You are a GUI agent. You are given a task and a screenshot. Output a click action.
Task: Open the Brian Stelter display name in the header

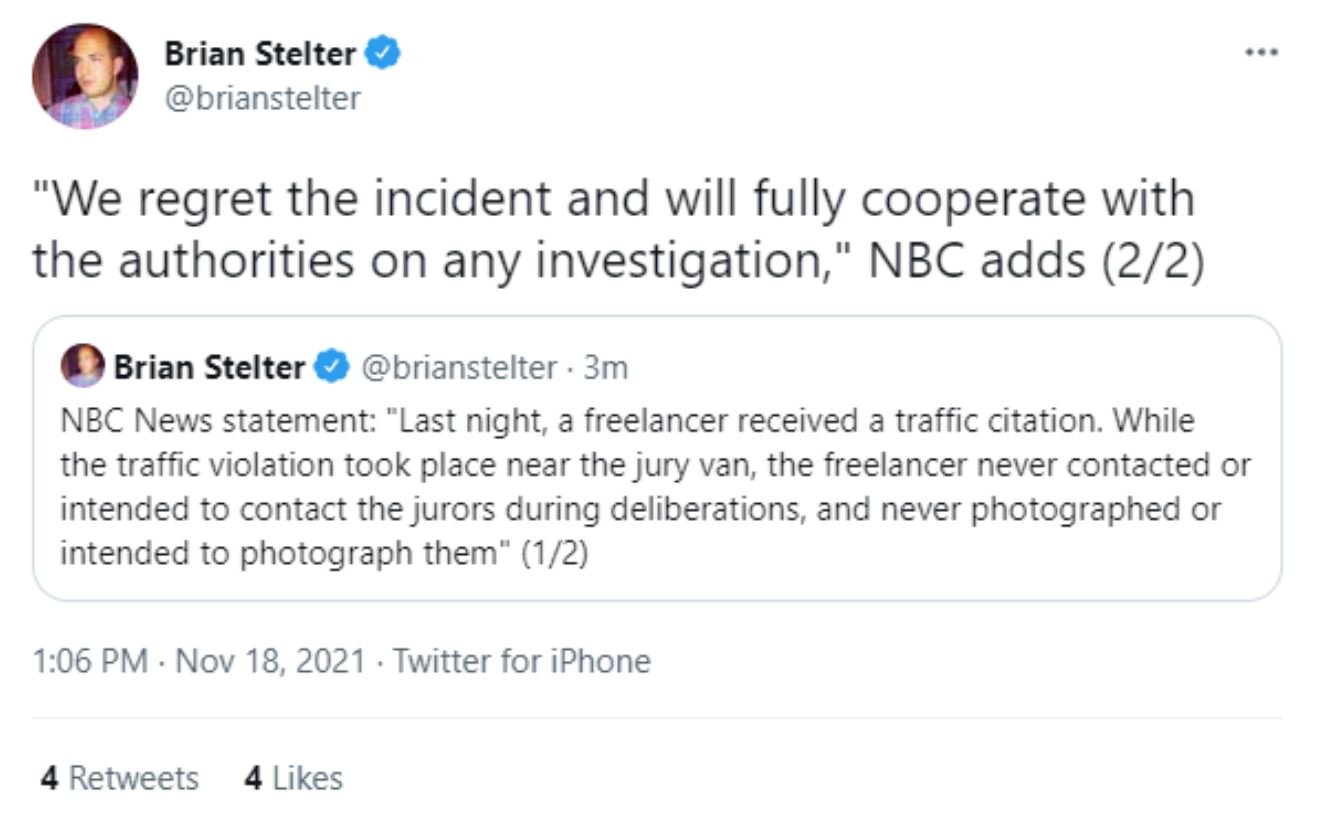click(x=259, y=54)
